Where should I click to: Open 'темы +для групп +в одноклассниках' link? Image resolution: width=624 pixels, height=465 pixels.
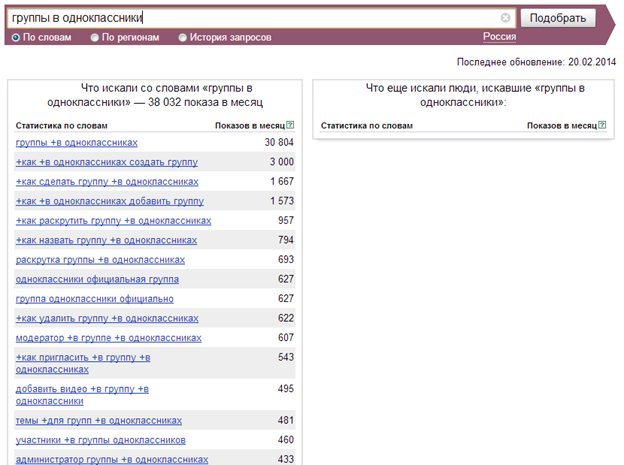point(99,420)
